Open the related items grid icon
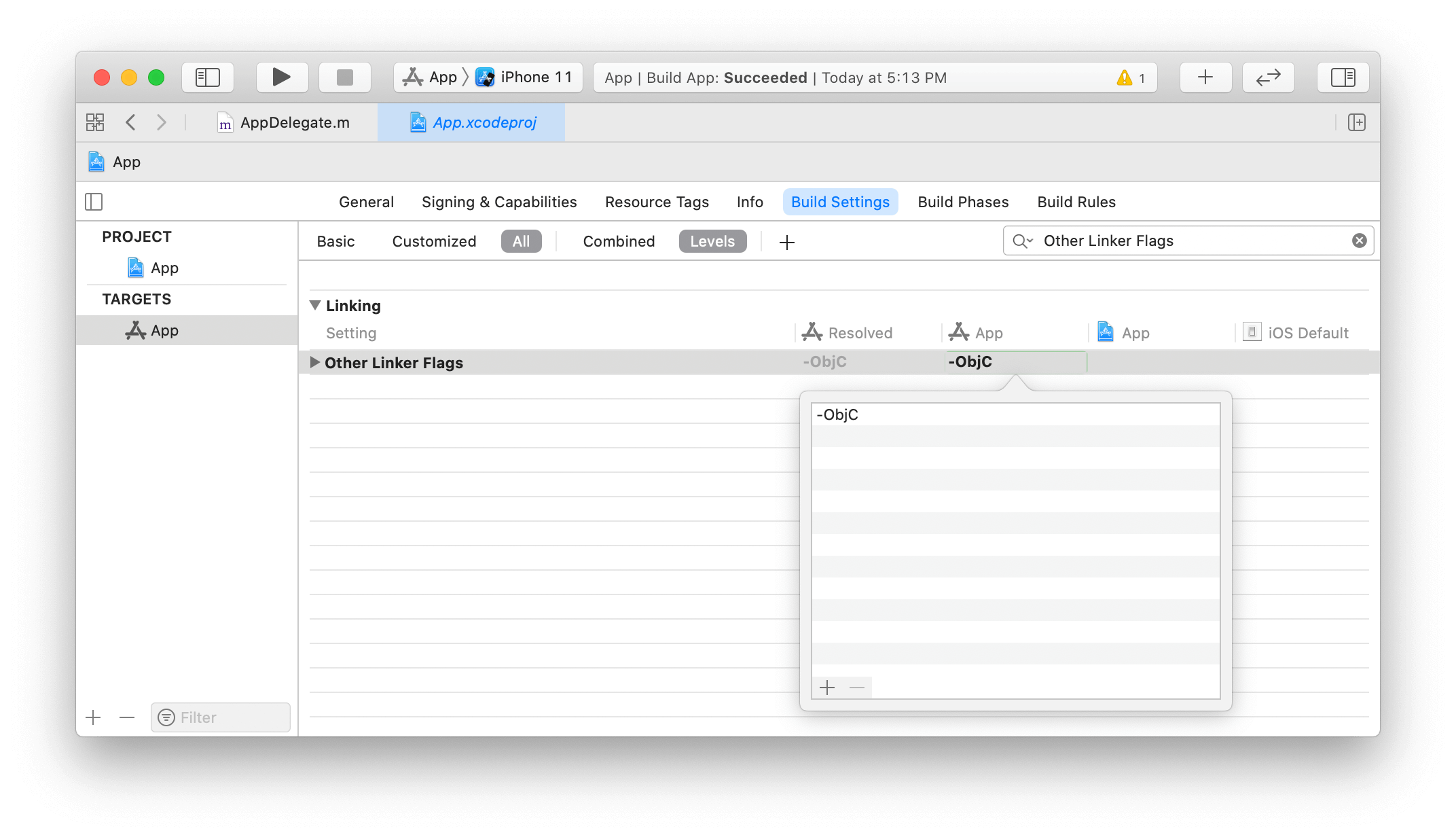This screenshot has height=837, width=1456. pyautogui.click(x=95, y=122)
